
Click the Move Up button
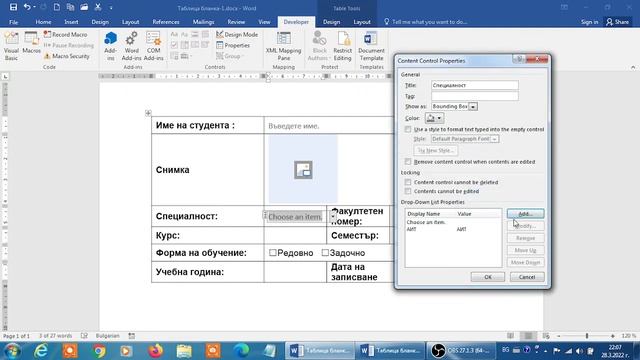pos(525,250)
